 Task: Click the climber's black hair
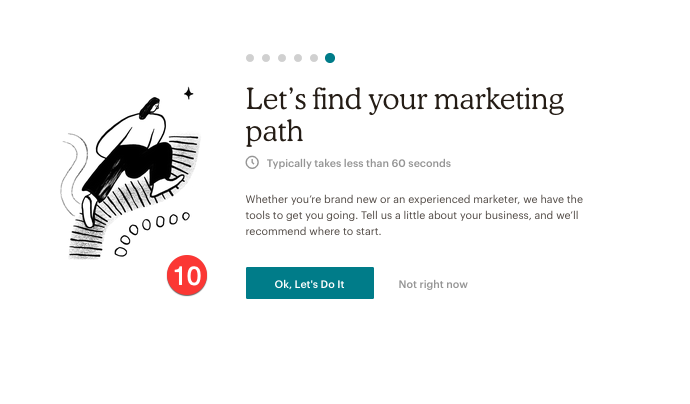pyautogui.click(x=150, y=106)
